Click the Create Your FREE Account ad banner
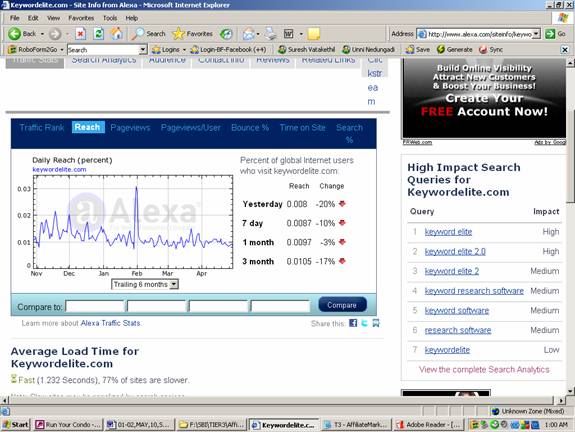Image resolution: width=575 pixels, height=432 pixels. [x=484, y=98]
